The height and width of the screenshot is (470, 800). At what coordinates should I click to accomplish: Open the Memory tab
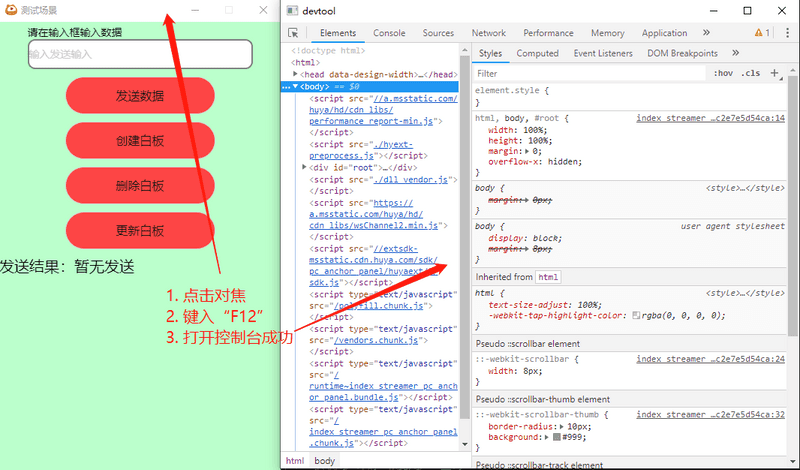click(x=607, y=33)
